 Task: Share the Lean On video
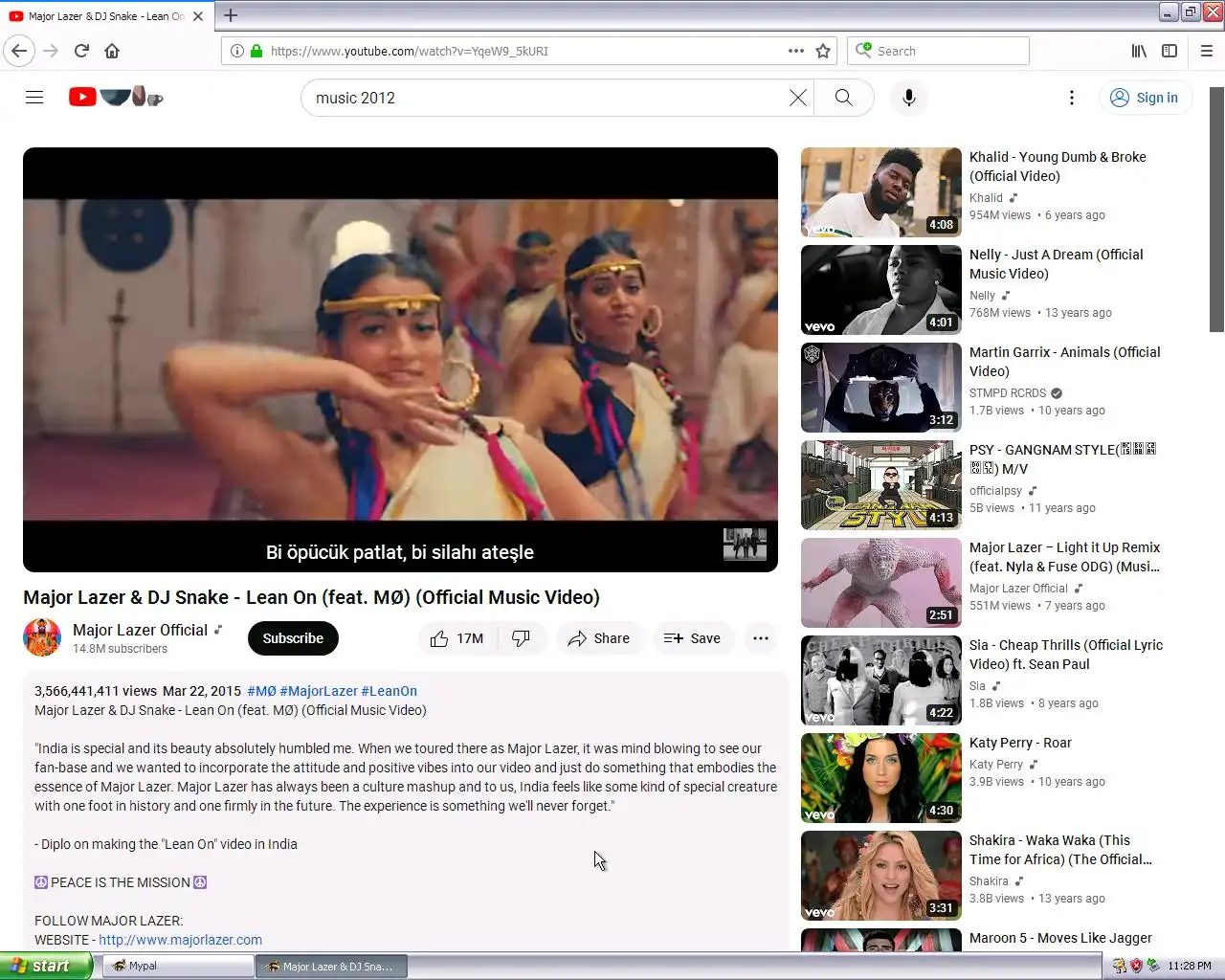tap(598, 638)
